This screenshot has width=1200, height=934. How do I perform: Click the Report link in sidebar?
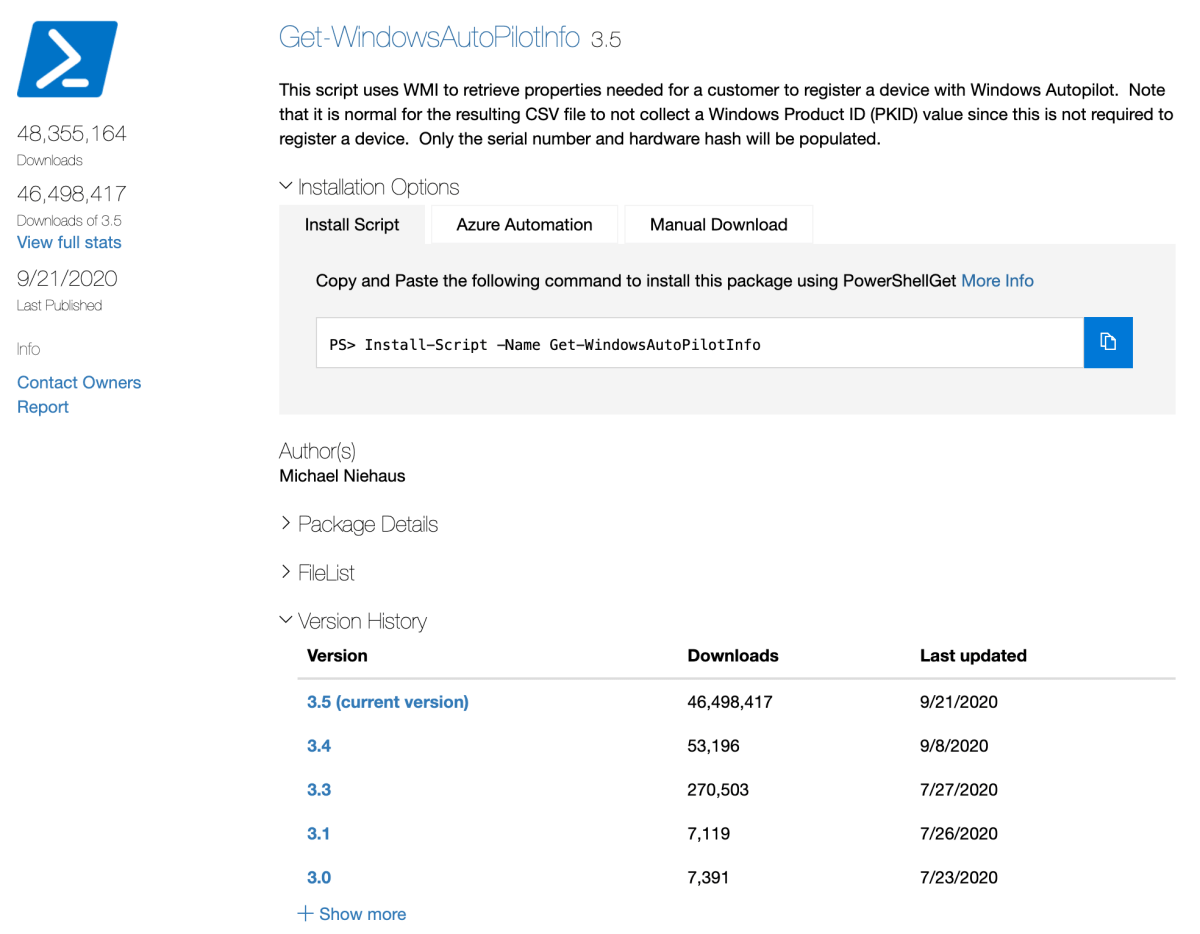pos(43,407)
